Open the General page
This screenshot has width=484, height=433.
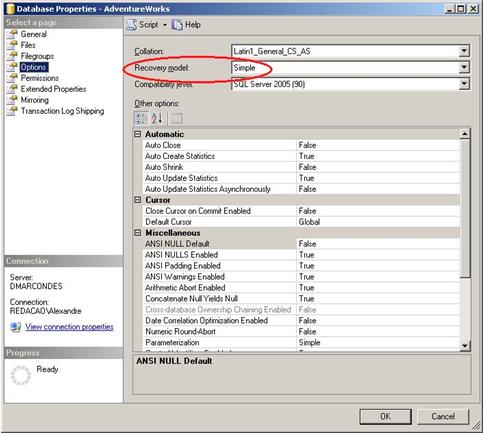33,34
